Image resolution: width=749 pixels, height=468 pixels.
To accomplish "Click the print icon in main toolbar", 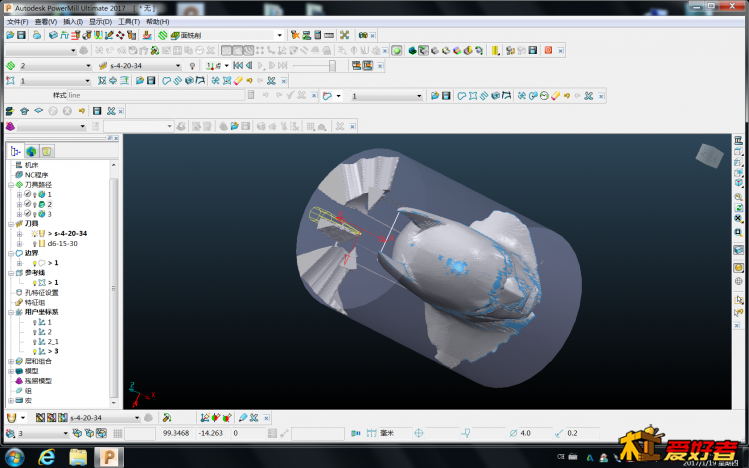I will (x=37, y=35).
